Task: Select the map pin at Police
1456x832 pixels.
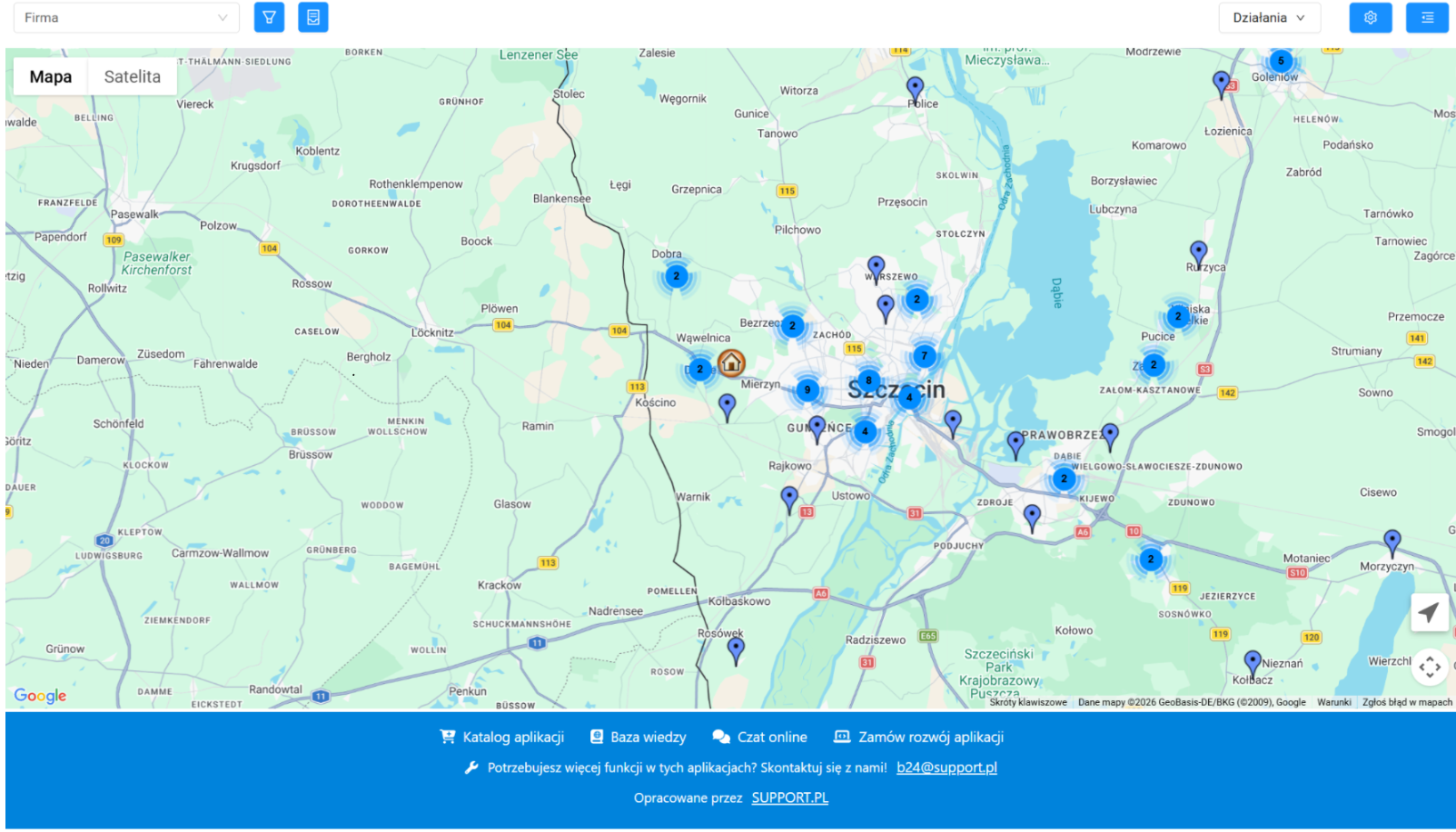Action: 915,89
